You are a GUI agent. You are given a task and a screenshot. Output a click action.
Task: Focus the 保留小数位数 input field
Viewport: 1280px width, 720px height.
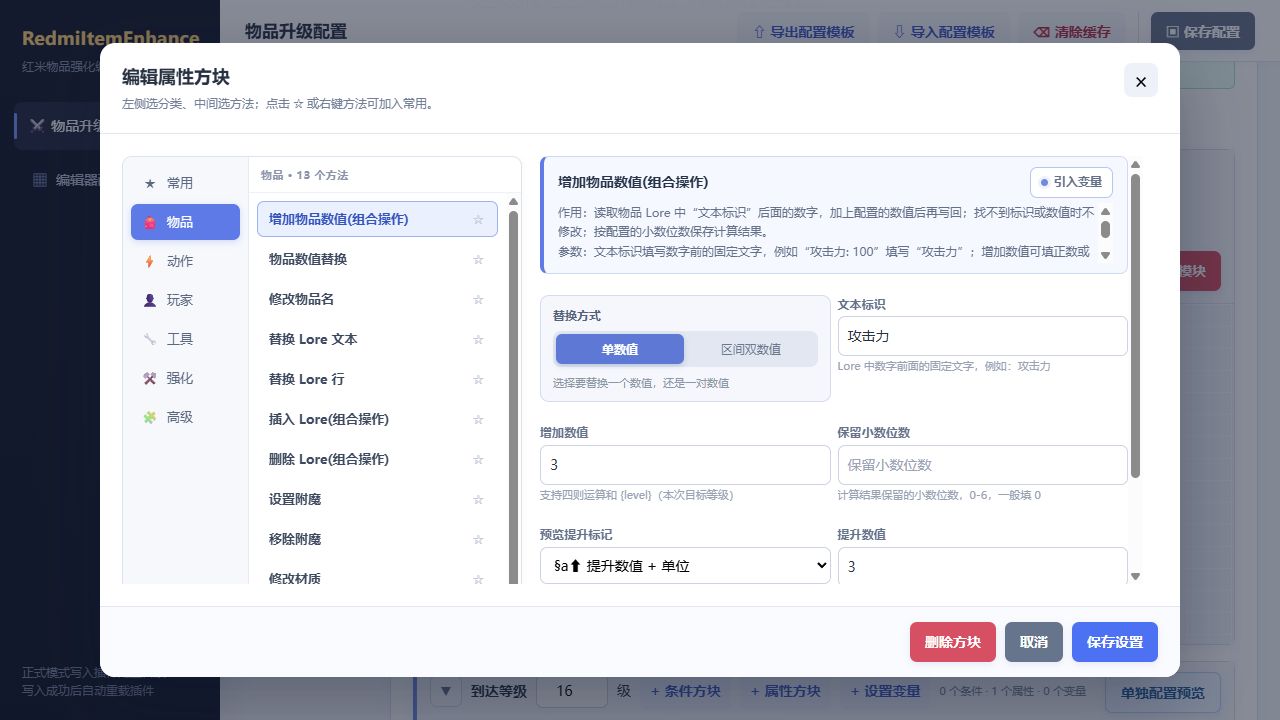(x=982, y=465)
